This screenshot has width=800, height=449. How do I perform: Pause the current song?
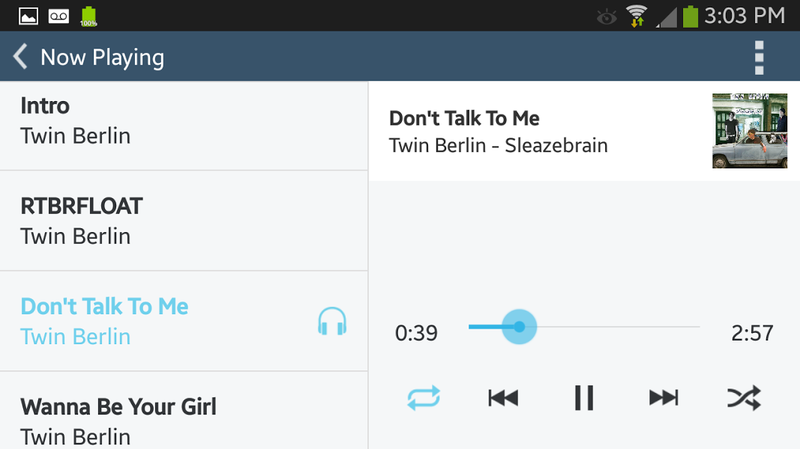click(x=584, y=397)
